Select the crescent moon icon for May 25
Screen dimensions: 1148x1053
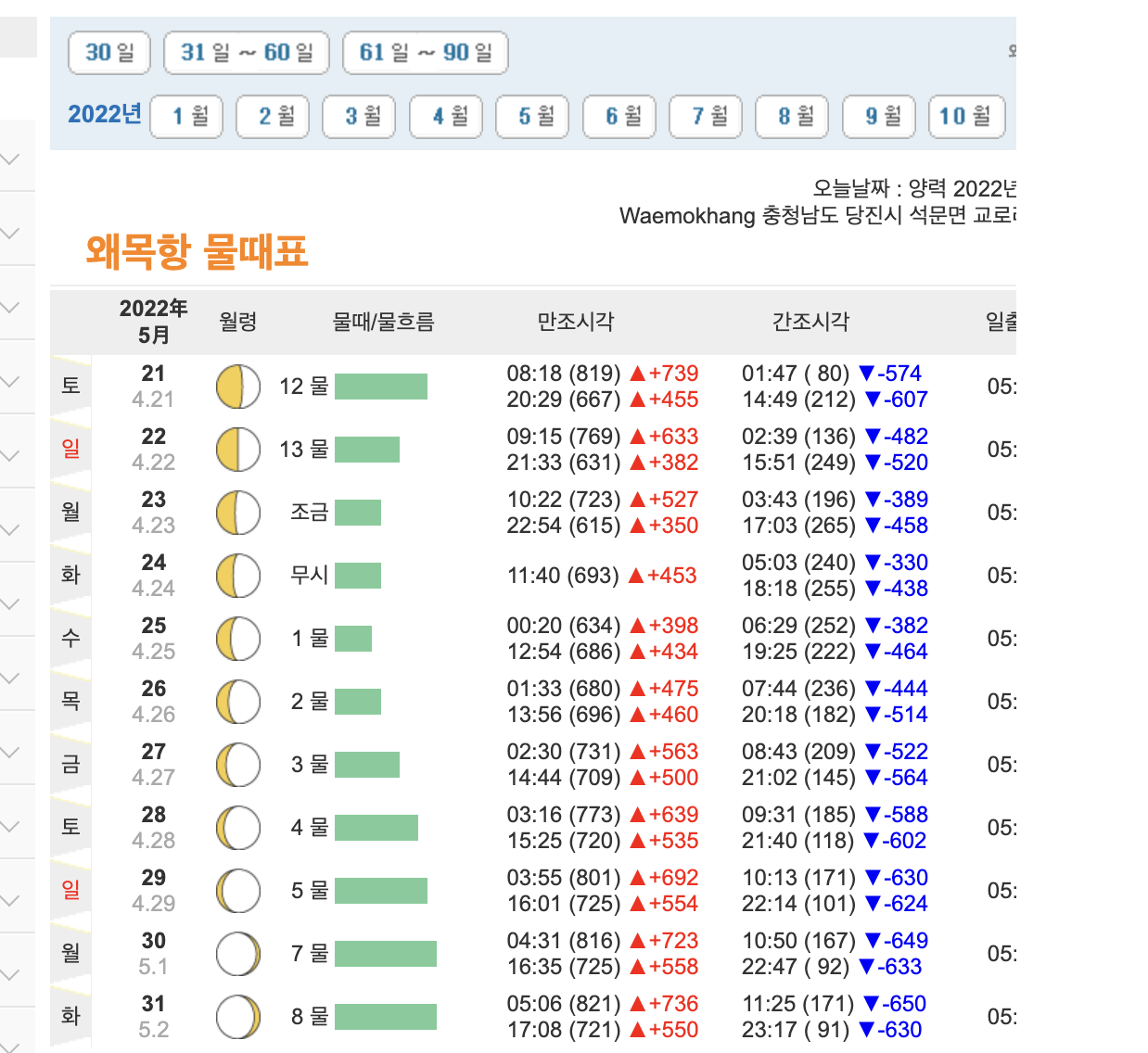pyautogui.click(x=237, y=638)
